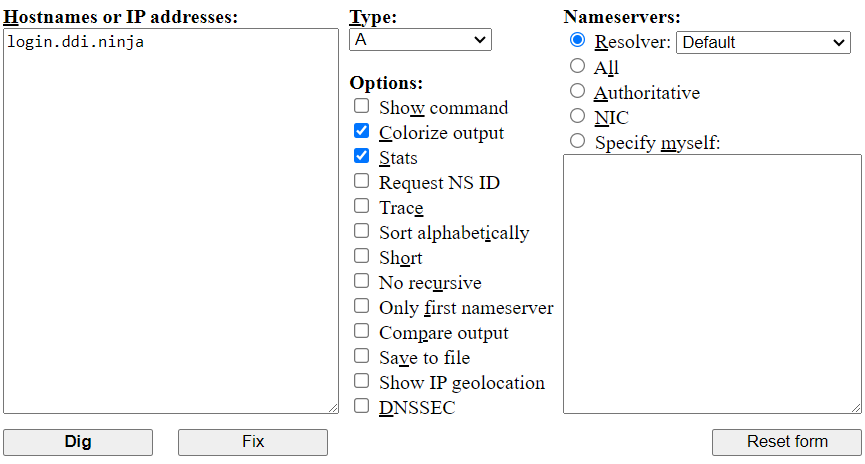Click the Dig button
This screenshot has height=464, width=865.
click(78, 442)
